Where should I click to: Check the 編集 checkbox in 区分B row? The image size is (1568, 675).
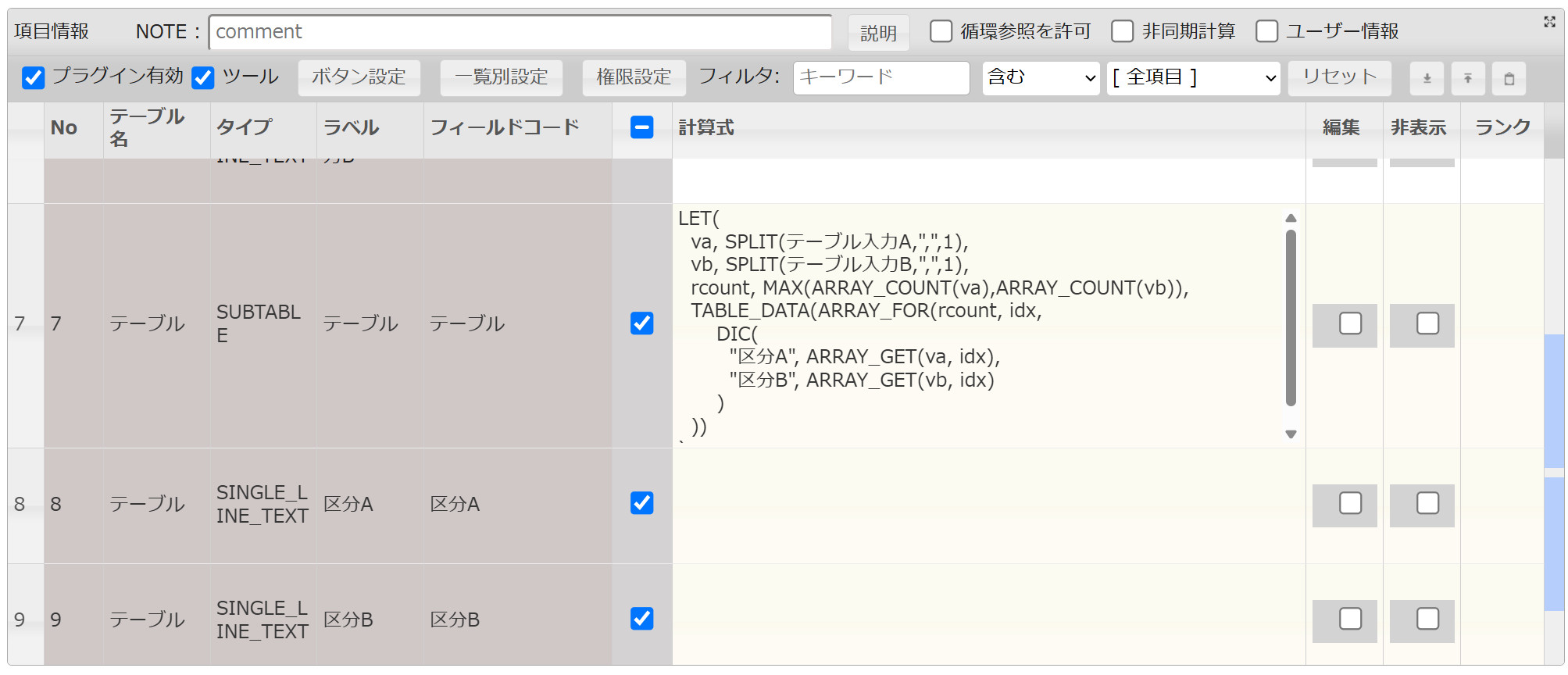pos(1350,619)
